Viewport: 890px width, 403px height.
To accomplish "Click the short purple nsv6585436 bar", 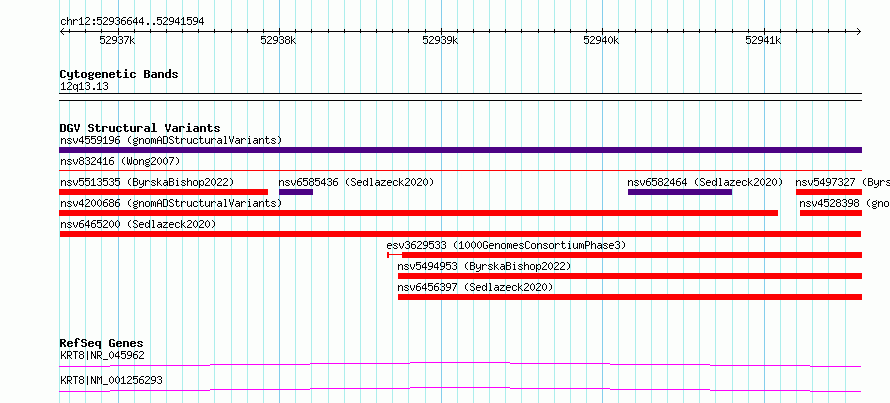I will coord(296,192).
